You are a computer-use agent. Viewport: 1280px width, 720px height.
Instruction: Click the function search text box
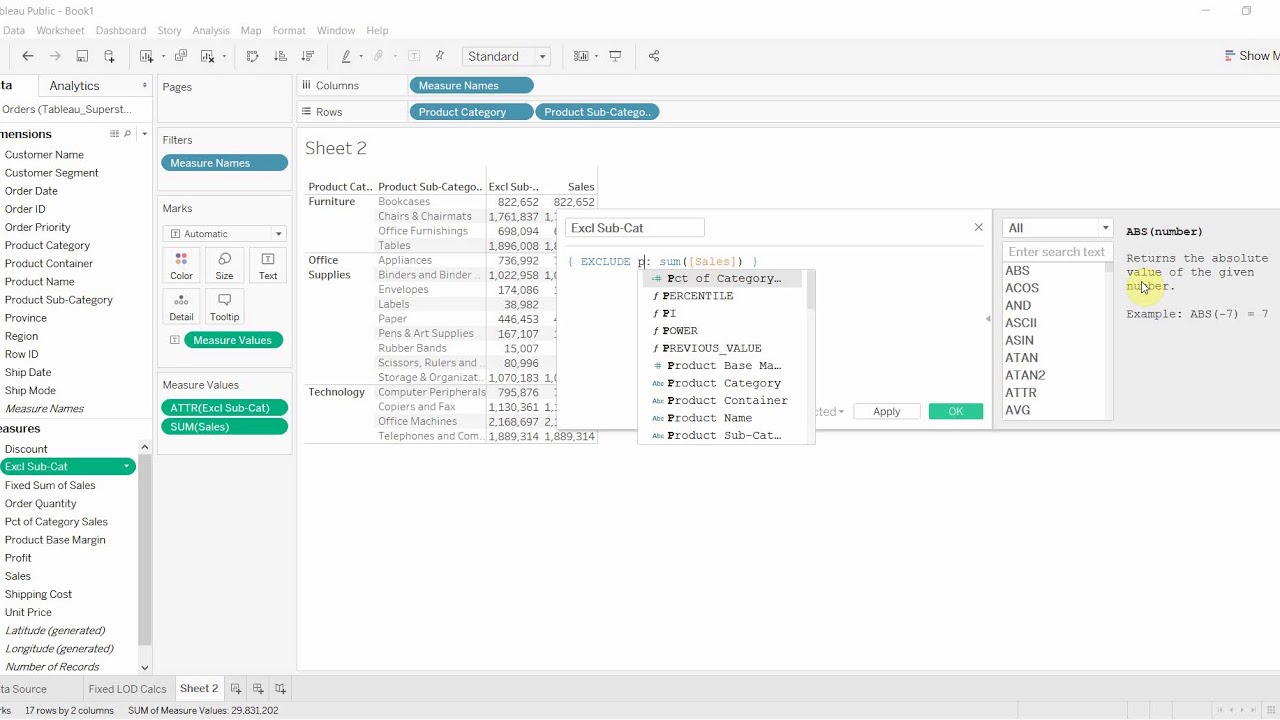[x=1056, y=252]
